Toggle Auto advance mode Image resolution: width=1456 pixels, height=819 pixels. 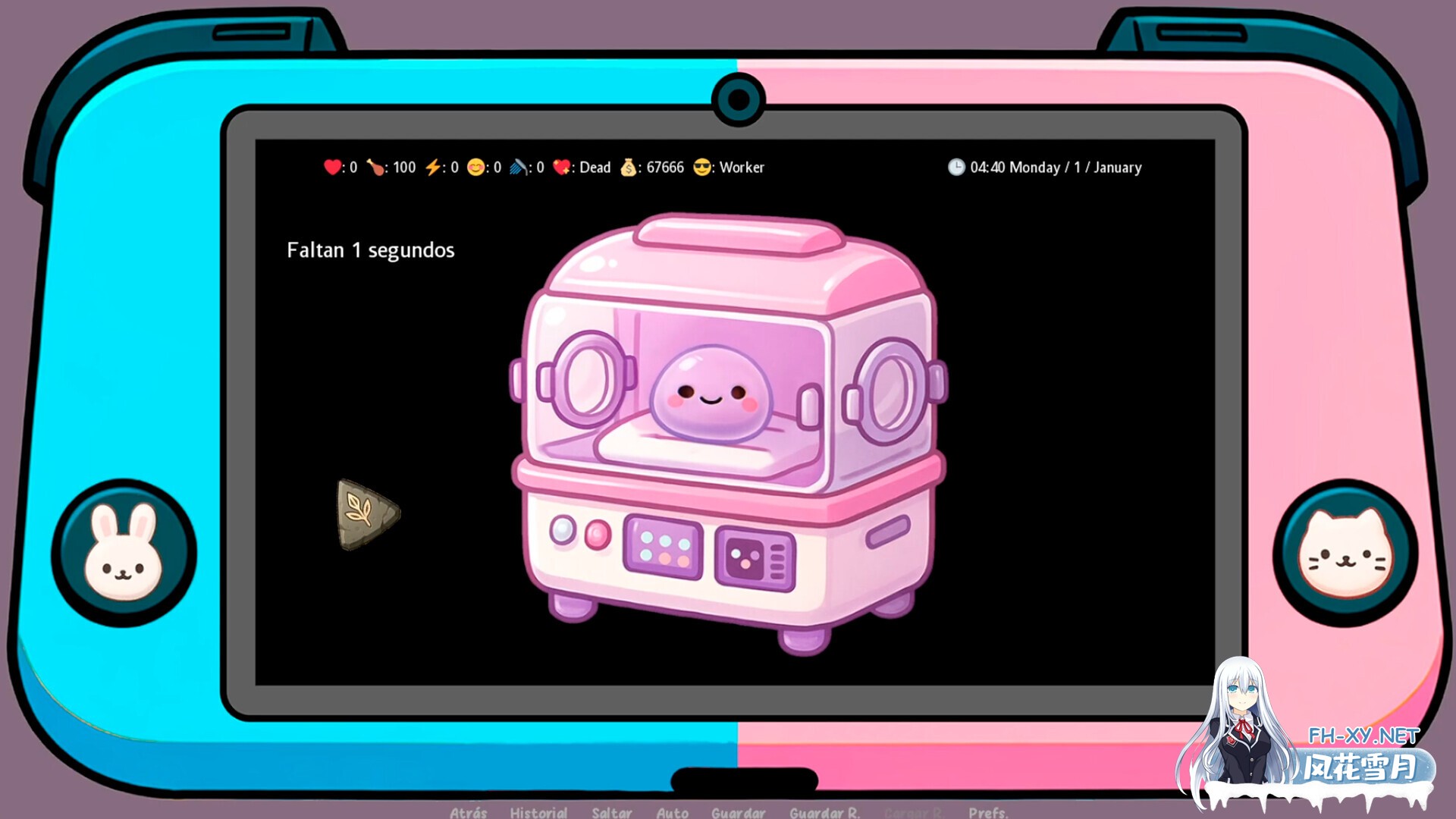tap(672, 812)
